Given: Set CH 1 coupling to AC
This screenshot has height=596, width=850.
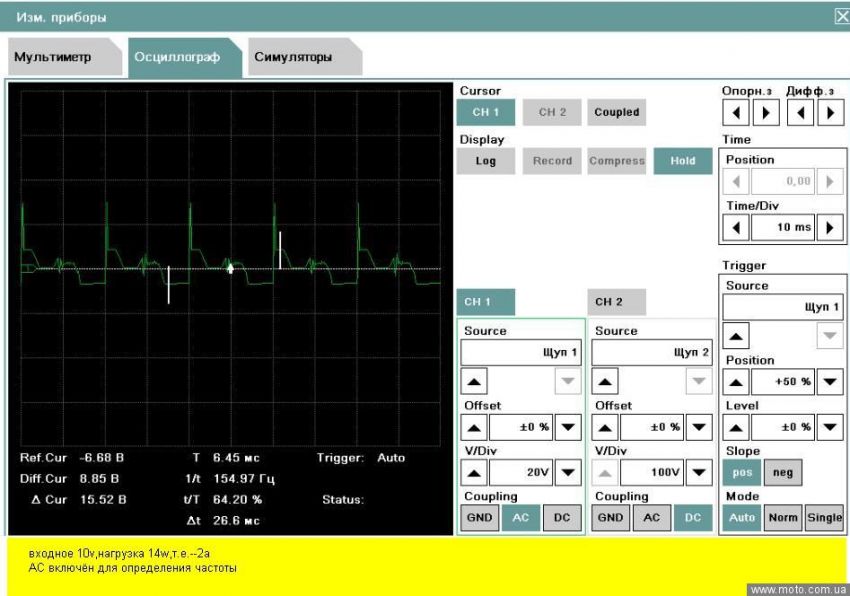Looking at the screenshot, I should click(520, 518).
